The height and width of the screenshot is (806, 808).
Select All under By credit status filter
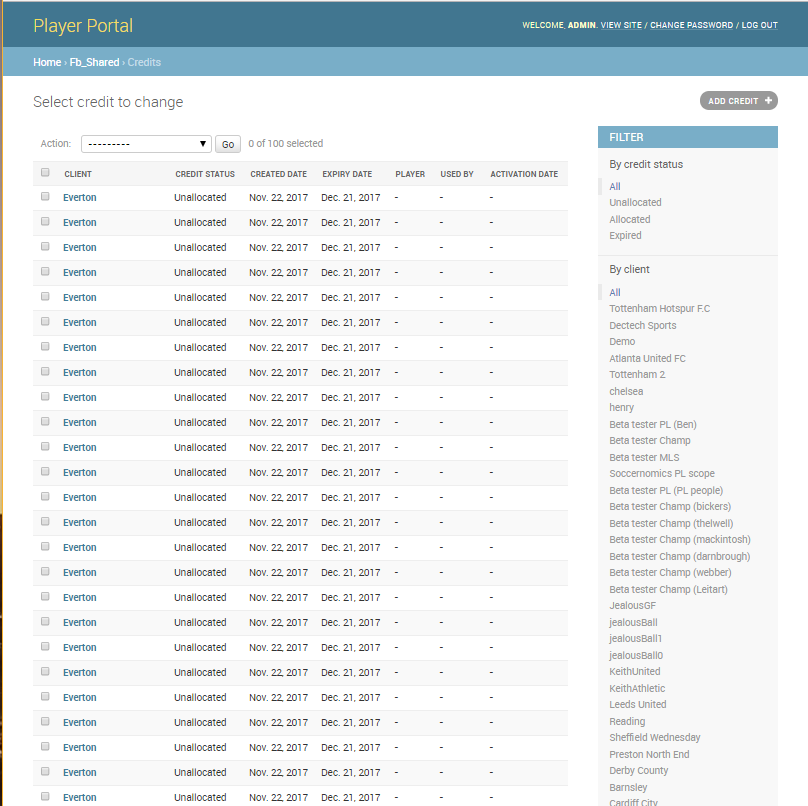615,187
